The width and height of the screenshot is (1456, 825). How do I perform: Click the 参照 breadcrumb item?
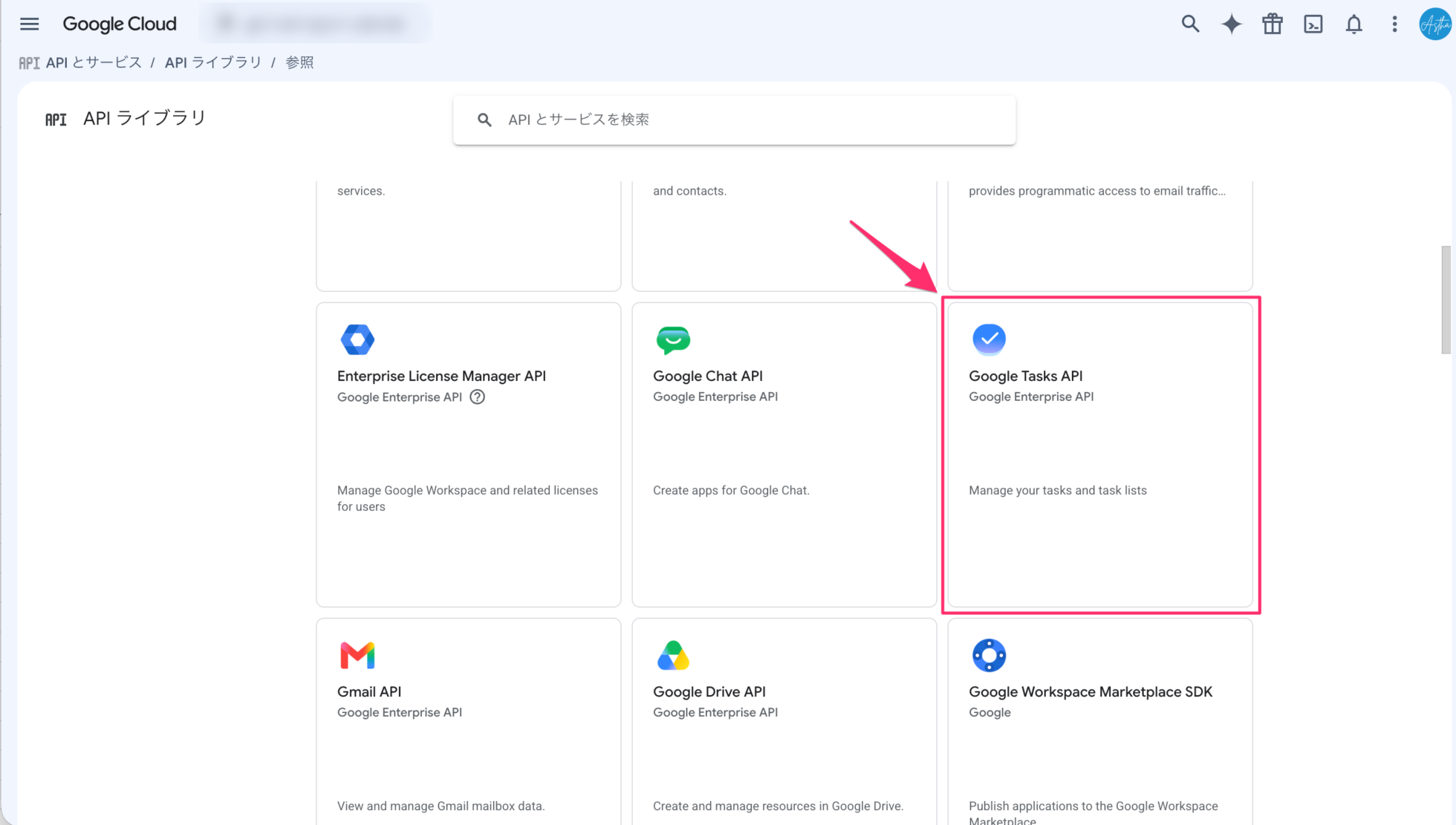click(299, 62)
